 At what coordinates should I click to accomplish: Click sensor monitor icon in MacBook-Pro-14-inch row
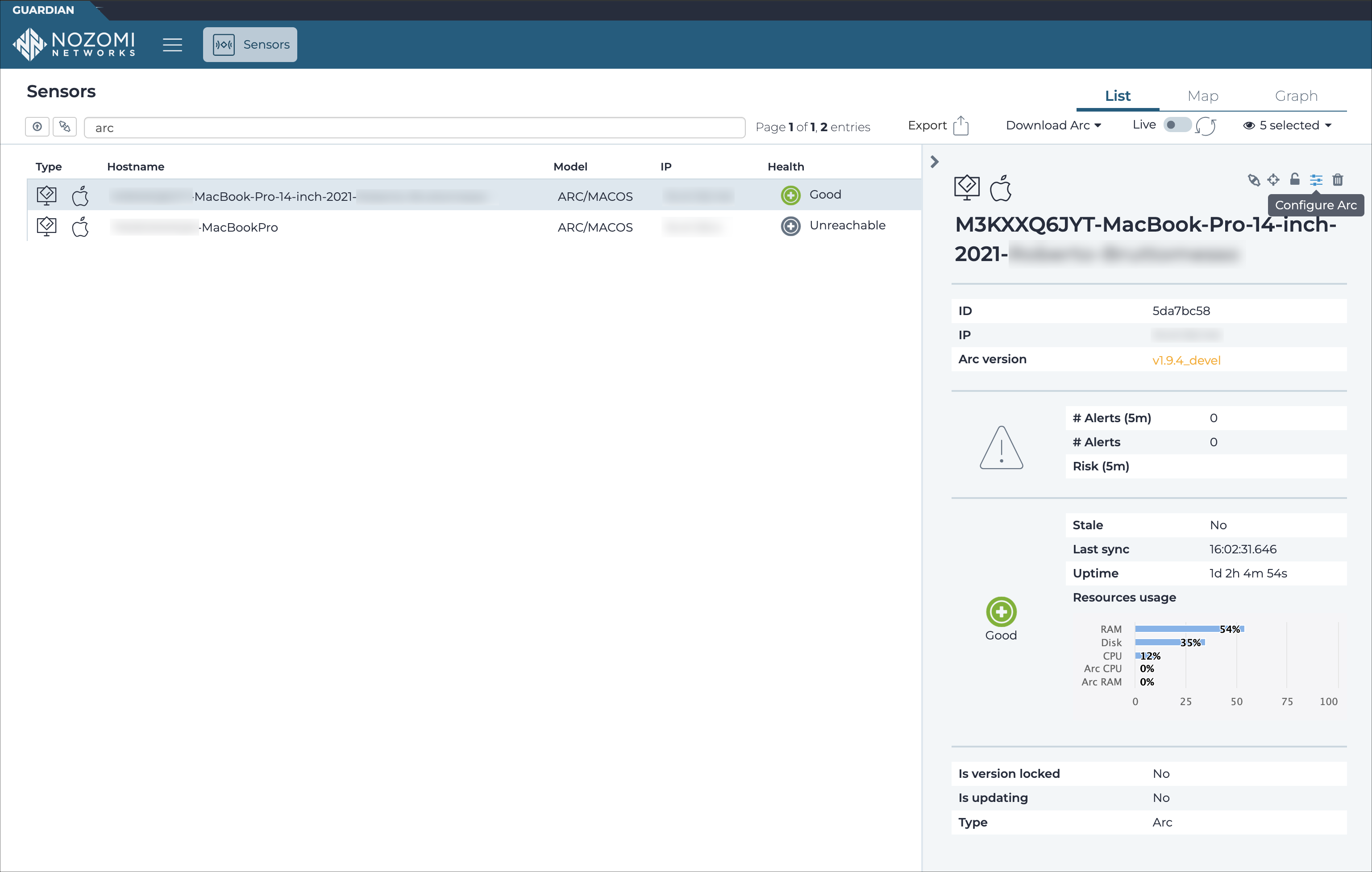(47, 195)
